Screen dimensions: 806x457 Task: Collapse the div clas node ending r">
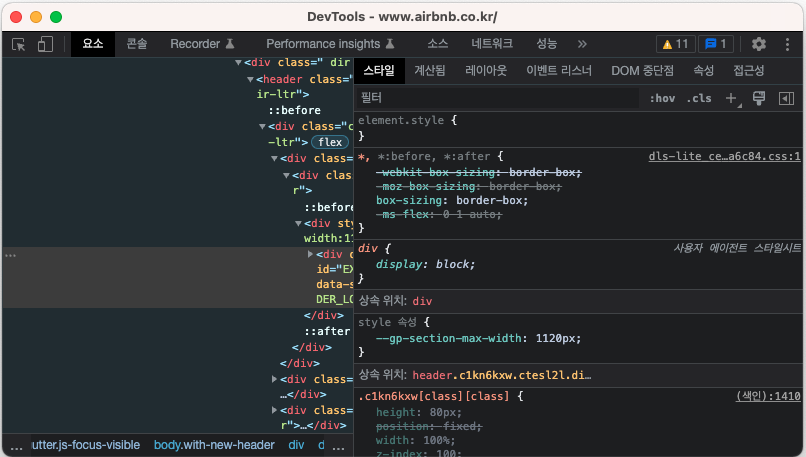click(286, 176)
